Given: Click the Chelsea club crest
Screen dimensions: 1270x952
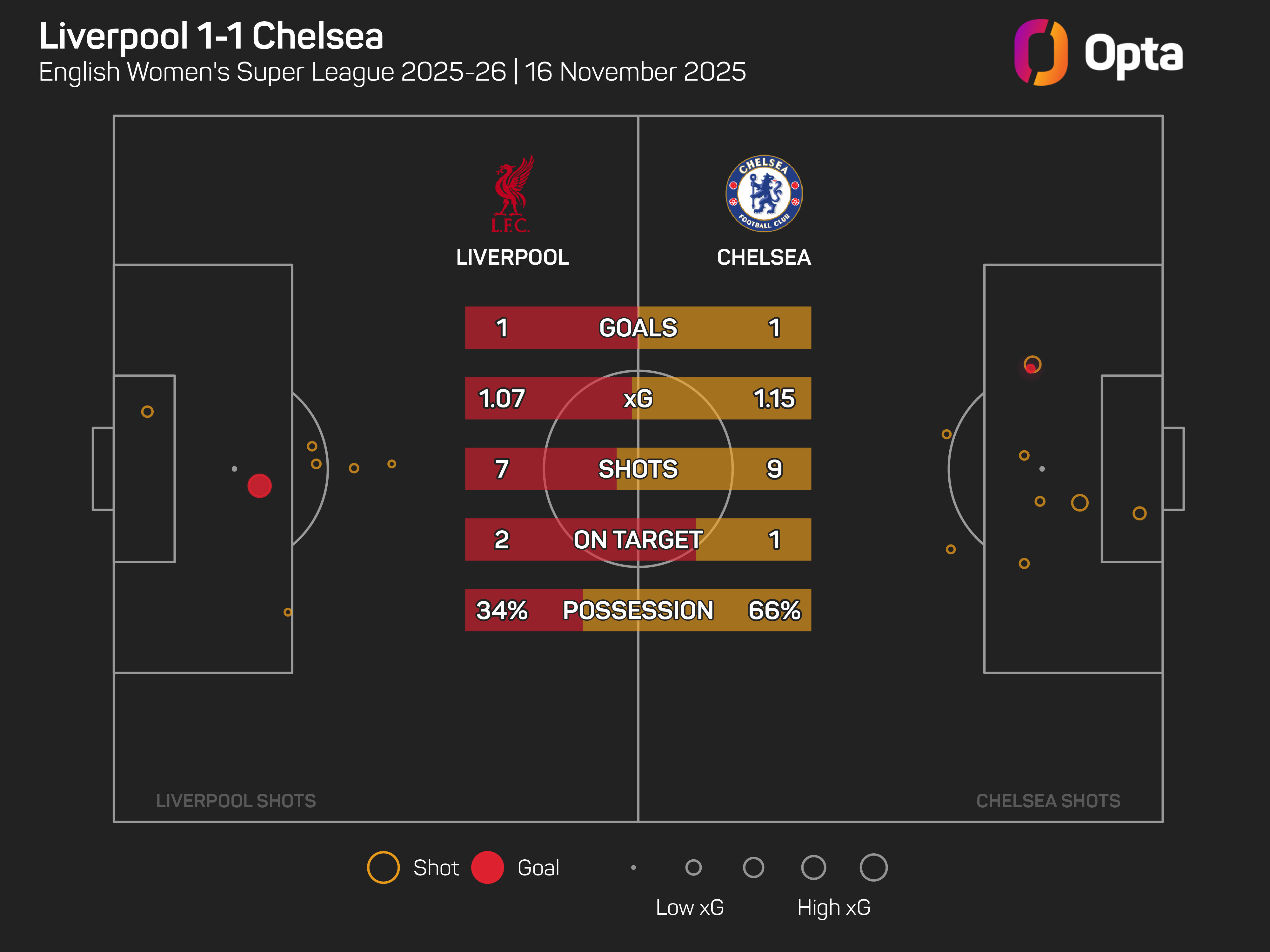Looking at the screenshot, I should click(764, 193).
